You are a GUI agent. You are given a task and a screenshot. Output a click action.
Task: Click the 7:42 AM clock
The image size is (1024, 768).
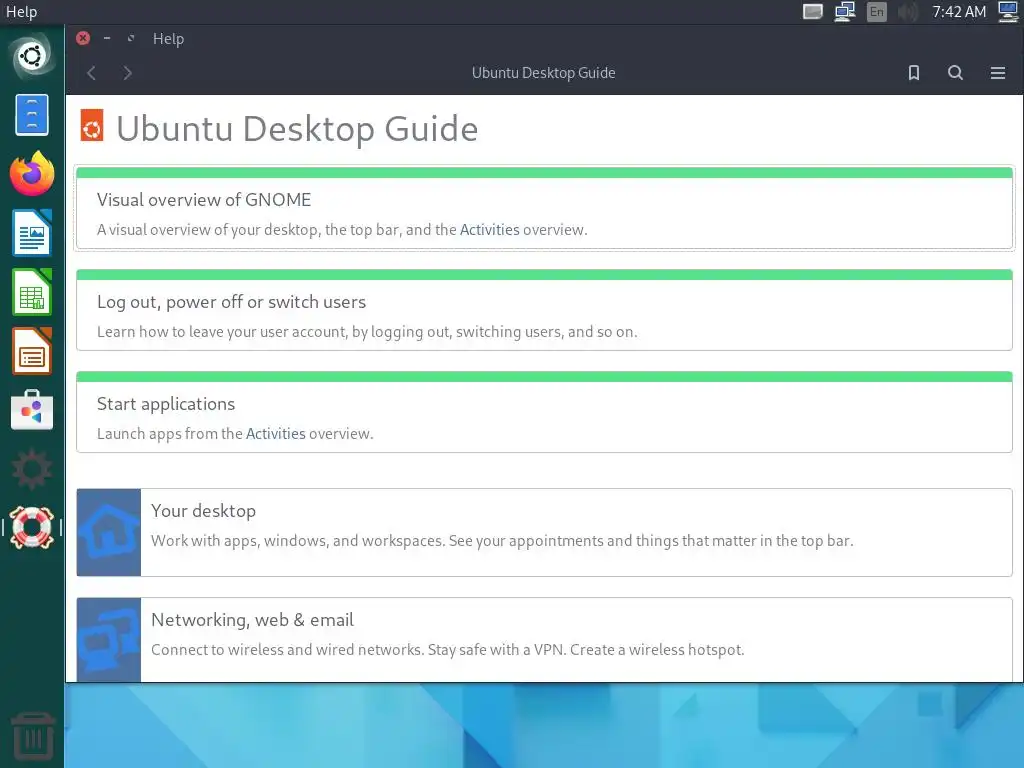click(x=959, y=12)
